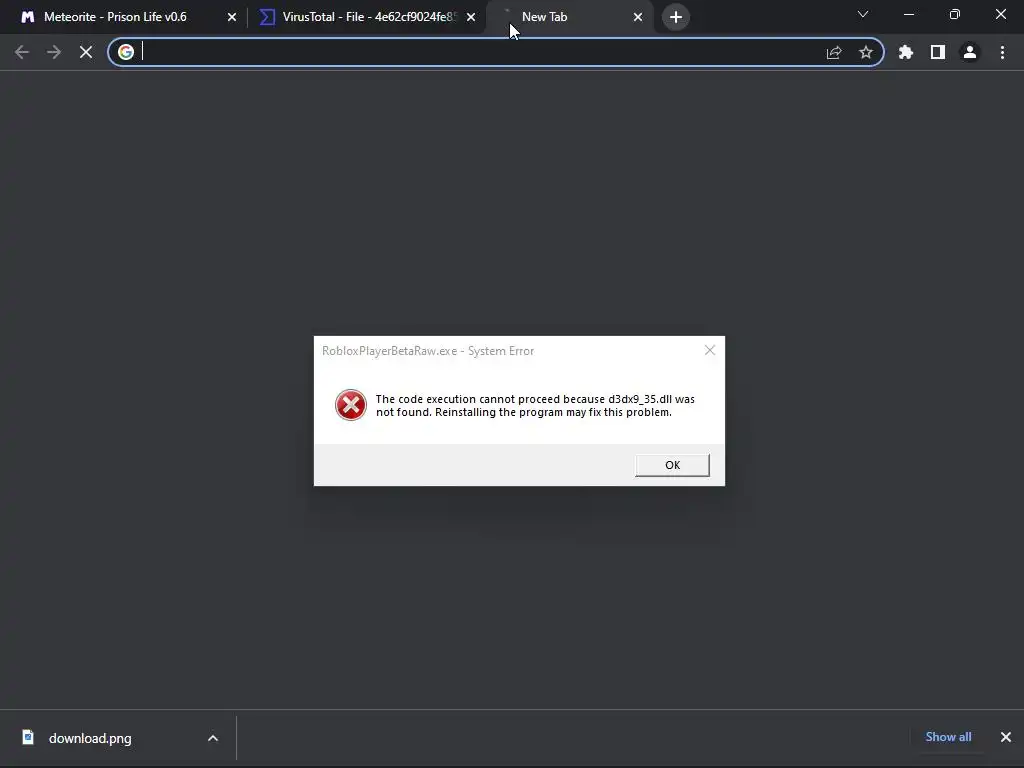Close the RobloxPlayerBetaRaw.exe error dialog

click(710, 351)
